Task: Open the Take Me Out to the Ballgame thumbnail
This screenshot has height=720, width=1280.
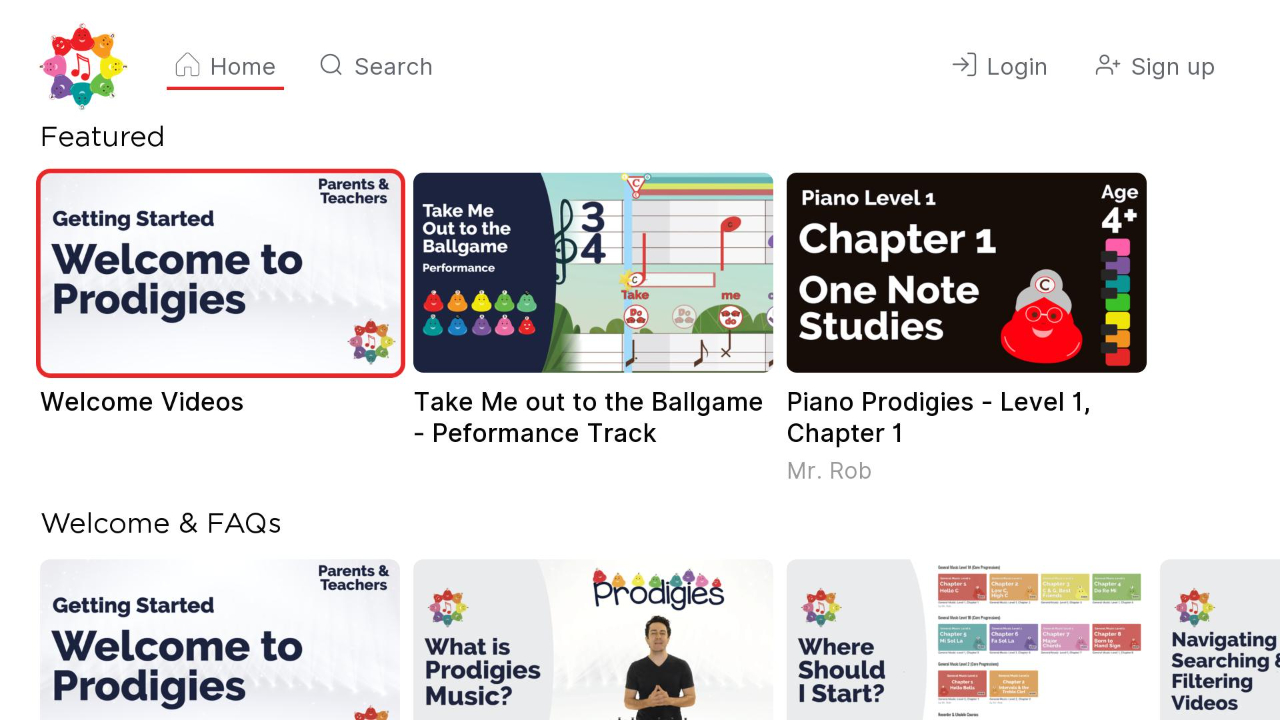Action: point(593,272)
